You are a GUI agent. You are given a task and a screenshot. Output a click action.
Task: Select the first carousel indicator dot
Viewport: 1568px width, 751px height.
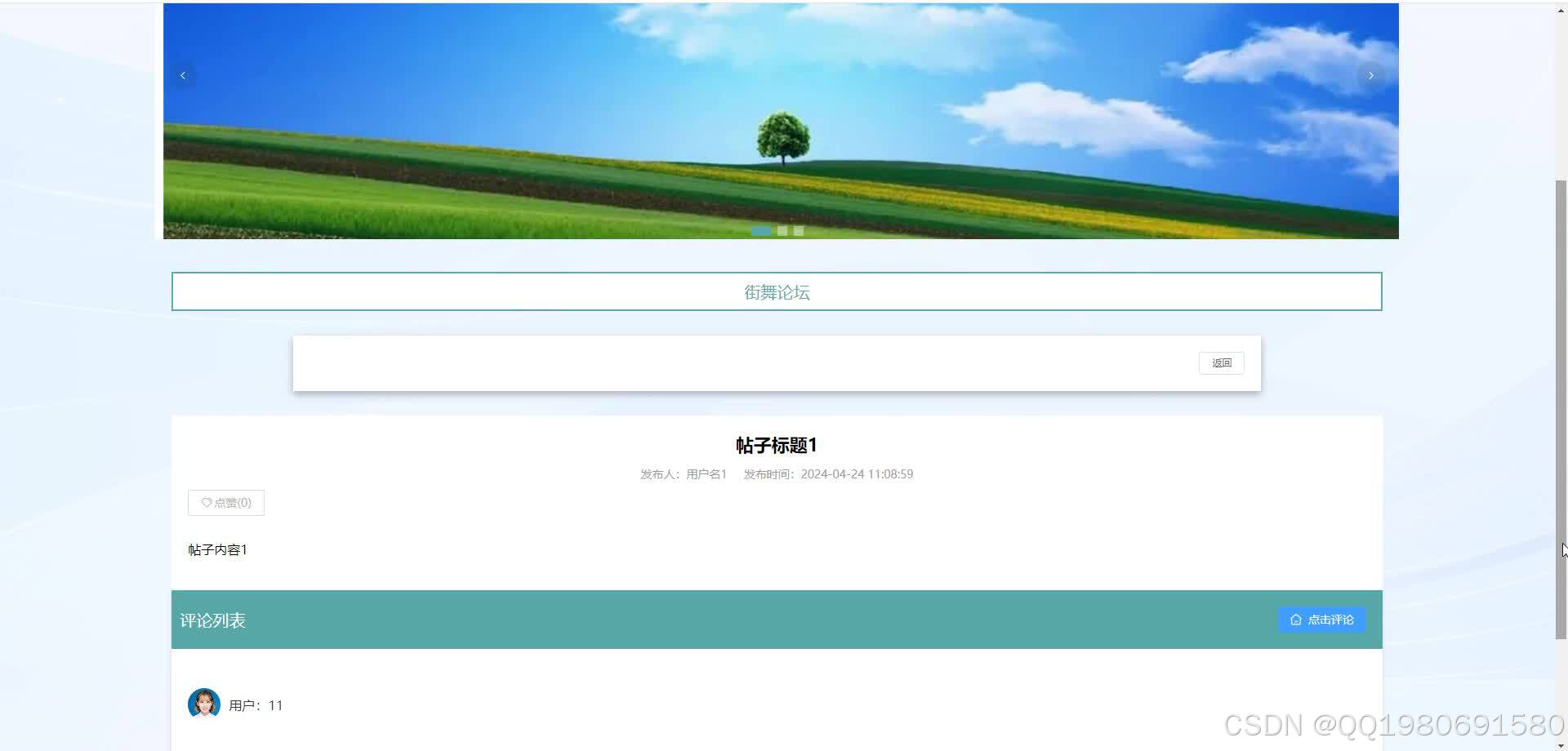pos(761,231)
